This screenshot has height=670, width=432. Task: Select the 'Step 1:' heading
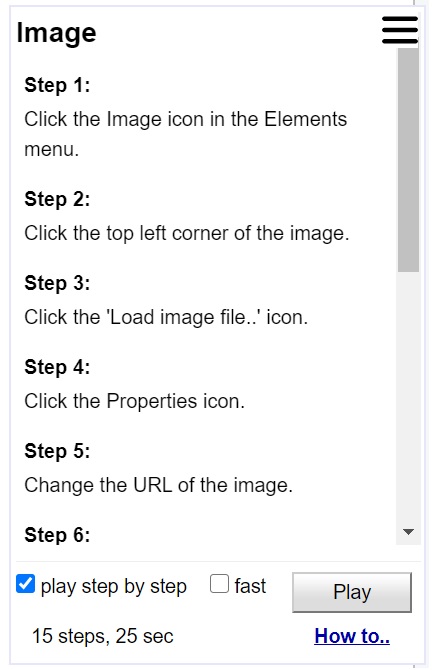57,85
